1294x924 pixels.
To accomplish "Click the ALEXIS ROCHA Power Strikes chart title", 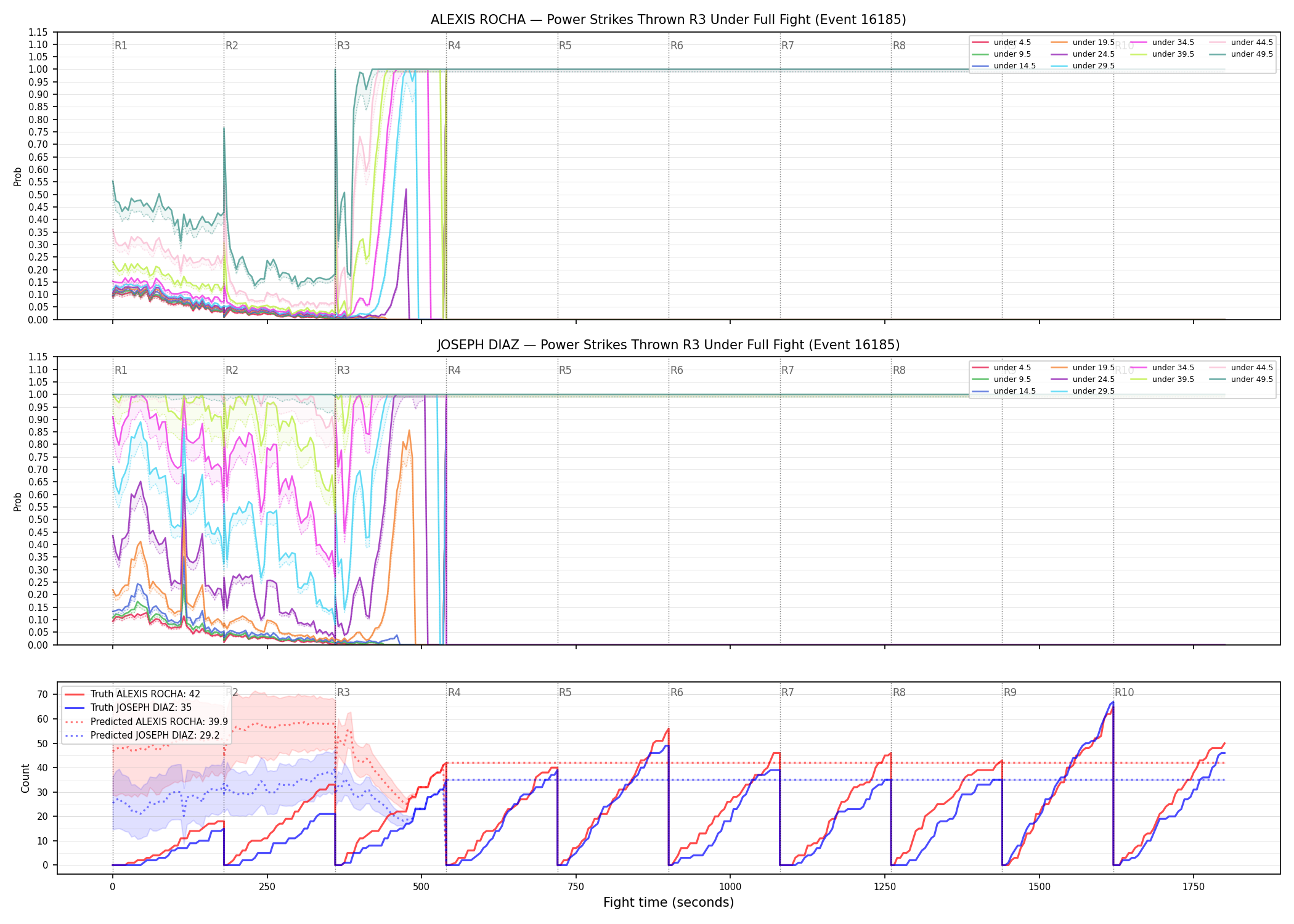I will click(x=668, y=20).
